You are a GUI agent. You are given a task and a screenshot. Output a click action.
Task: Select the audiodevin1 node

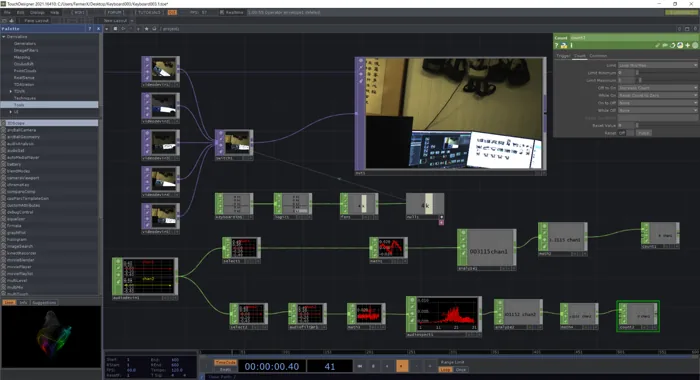click(145, 278)
